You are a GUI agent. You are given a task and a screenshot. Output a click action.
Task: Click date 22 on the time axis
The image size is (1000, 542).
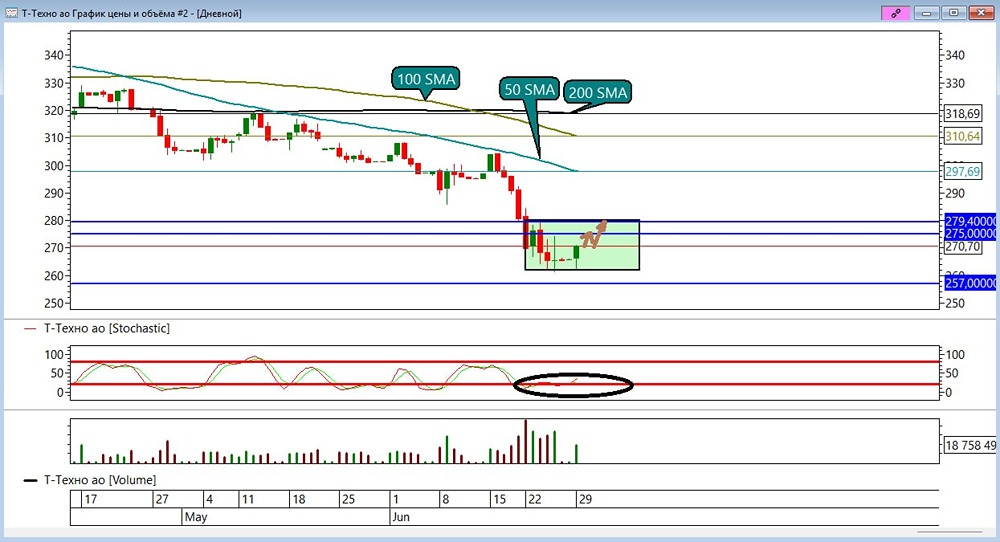click(x=534, y=499)
